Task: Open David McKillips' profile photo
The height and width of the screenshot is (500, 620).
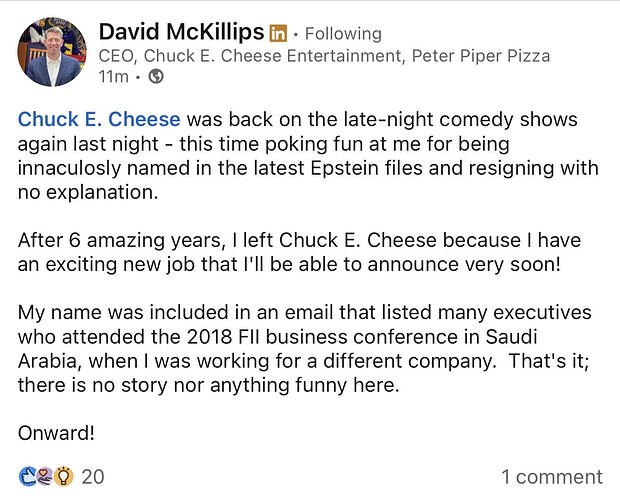Action: pyautogui.click(x=52, y=50)
